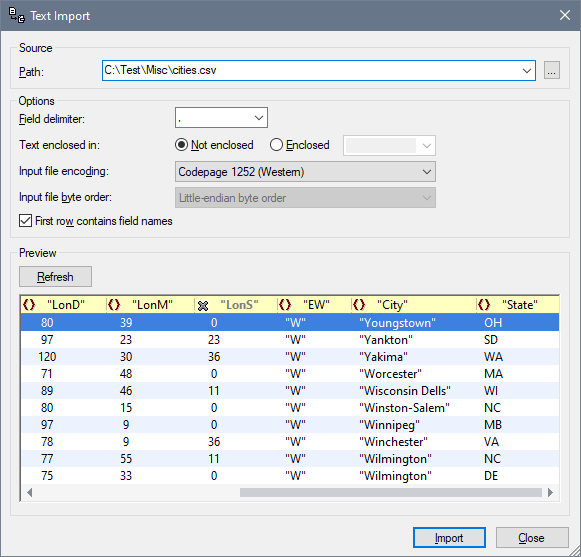Select the Wisconsin Dells preview row
This screenshot has width=581, height=557.
[x=290, y=391]
